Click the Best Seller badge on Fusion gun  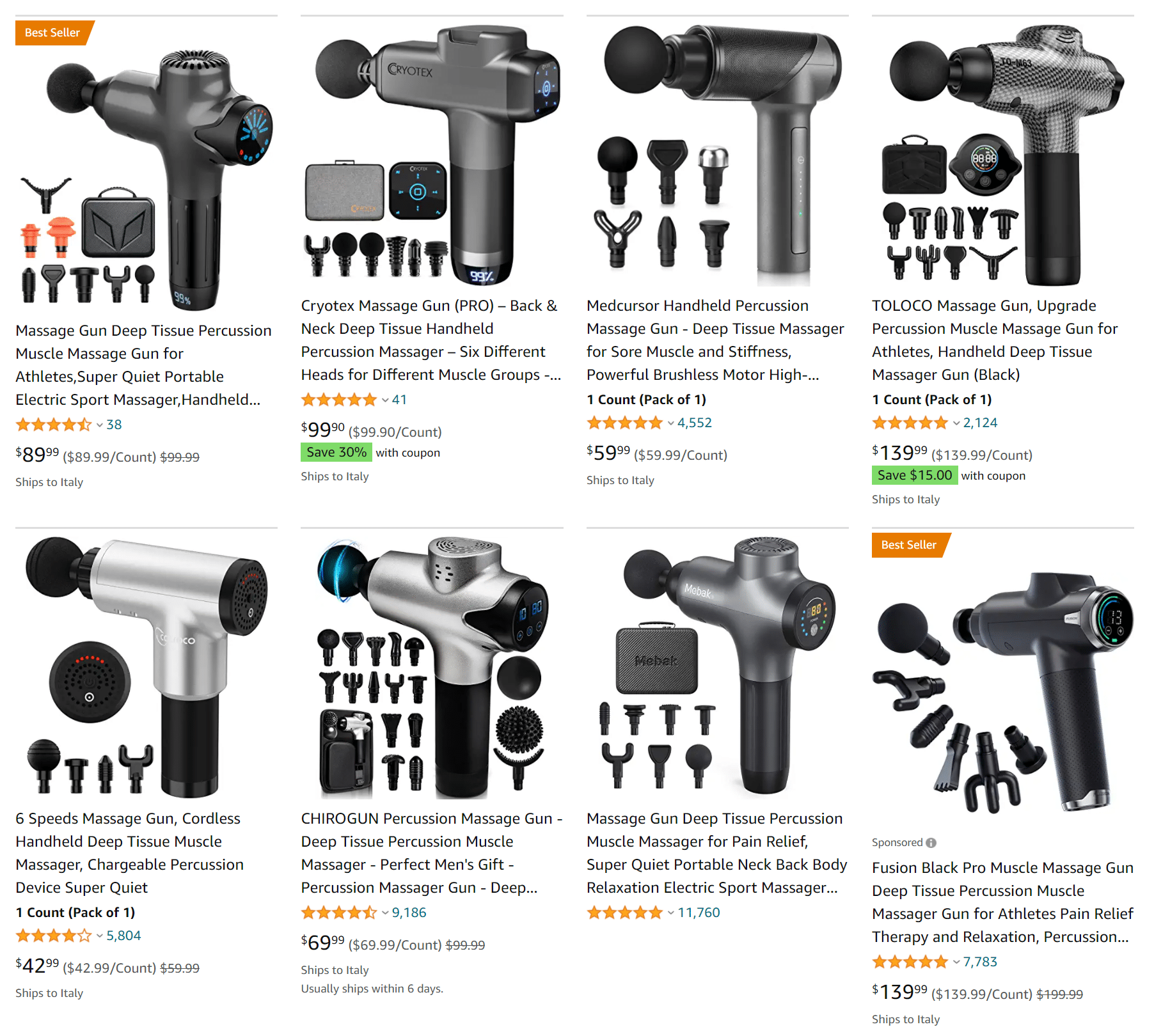(x=910, y=545)
